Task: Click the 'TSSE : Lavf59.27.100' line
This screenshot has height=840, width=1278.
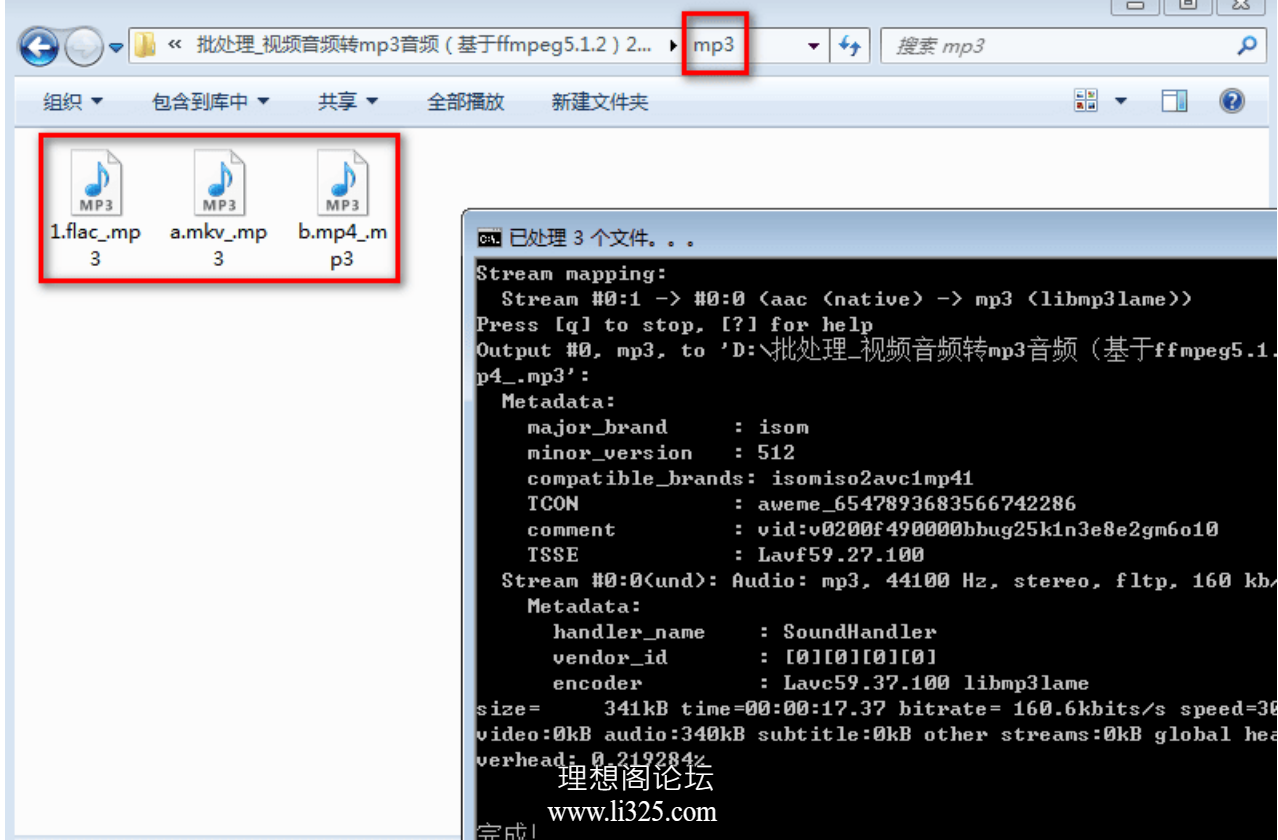Action: click(726, 554)
